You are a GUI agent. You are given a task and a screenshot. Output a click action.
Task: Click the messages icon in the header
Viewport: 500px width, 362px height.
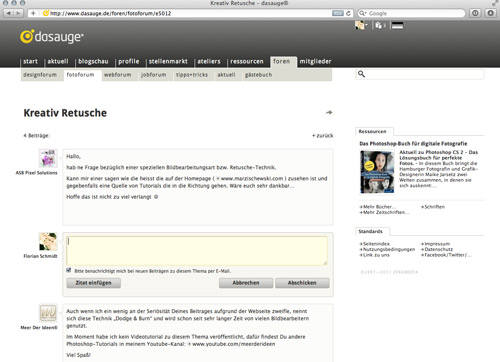tap(380, 25)
